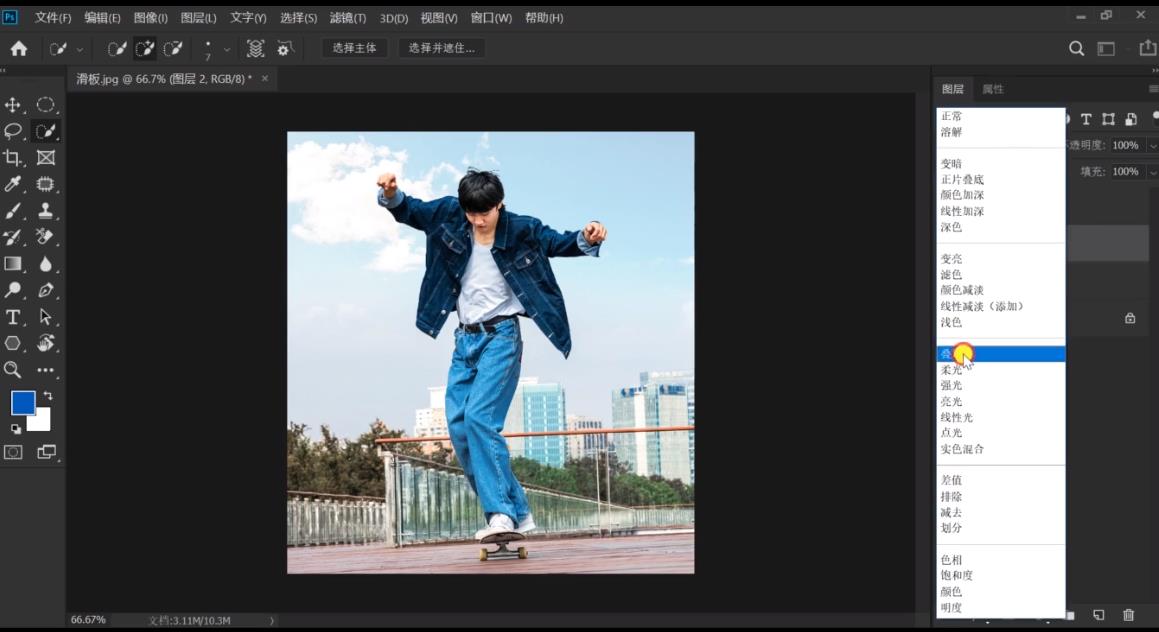This screenshot has width=1159, height=632.
Task: Open the opacity 100% dropdown arrow
Action: click(1152, 146)
